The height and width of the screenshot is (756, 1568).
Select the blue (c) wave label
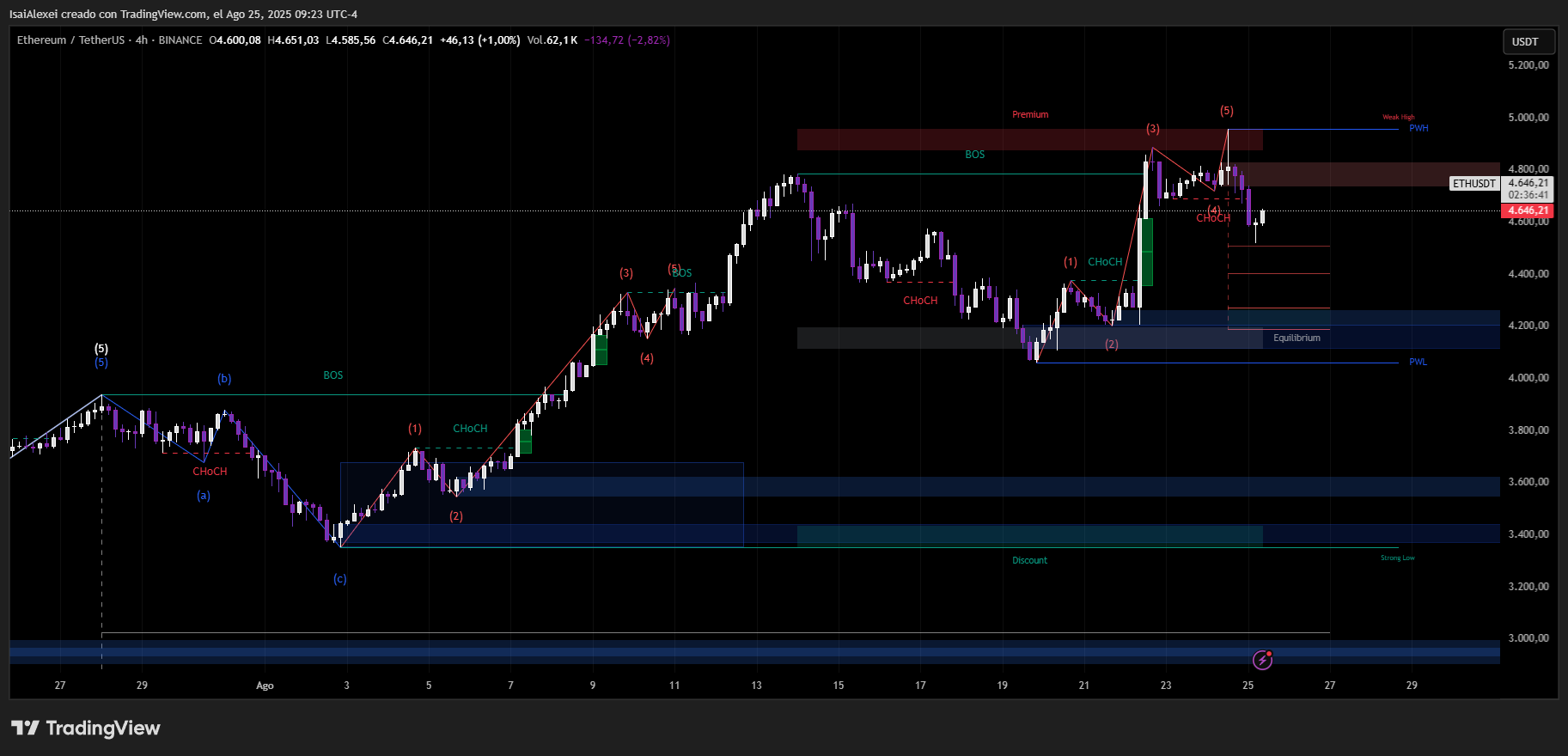point(340,579)
